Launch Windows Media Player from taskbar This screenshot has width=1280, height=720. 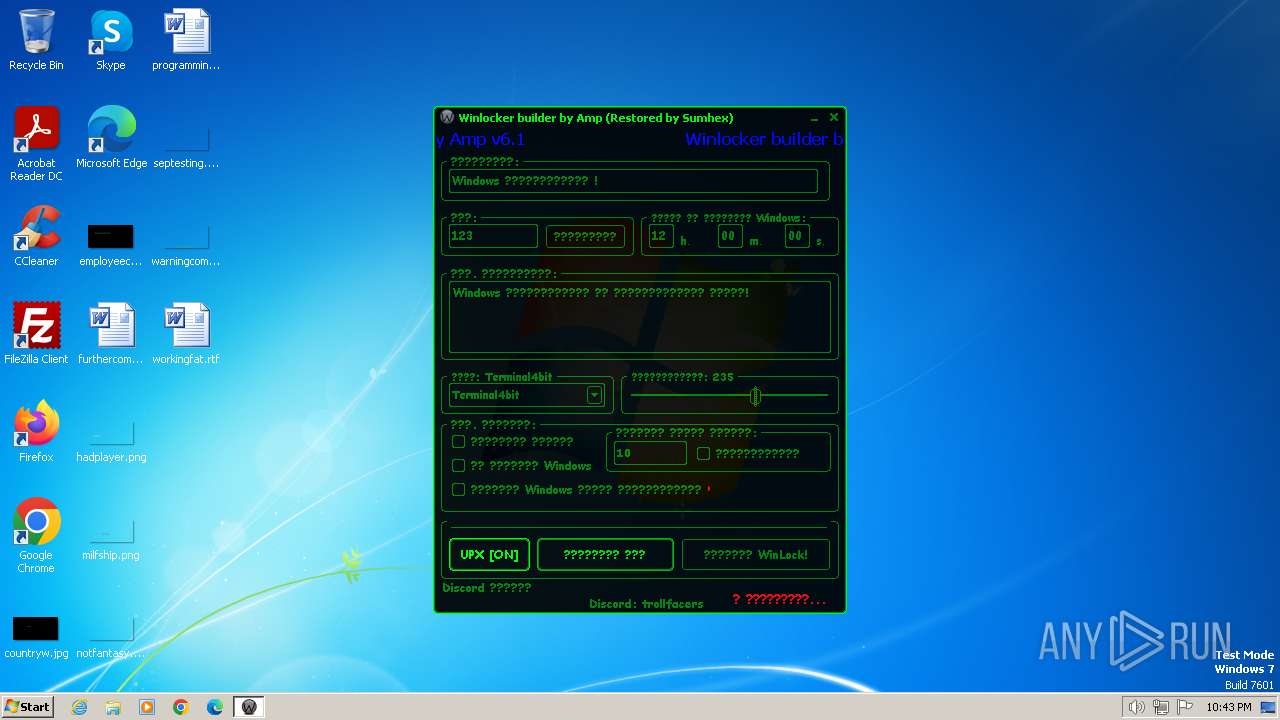click(147, 707)
